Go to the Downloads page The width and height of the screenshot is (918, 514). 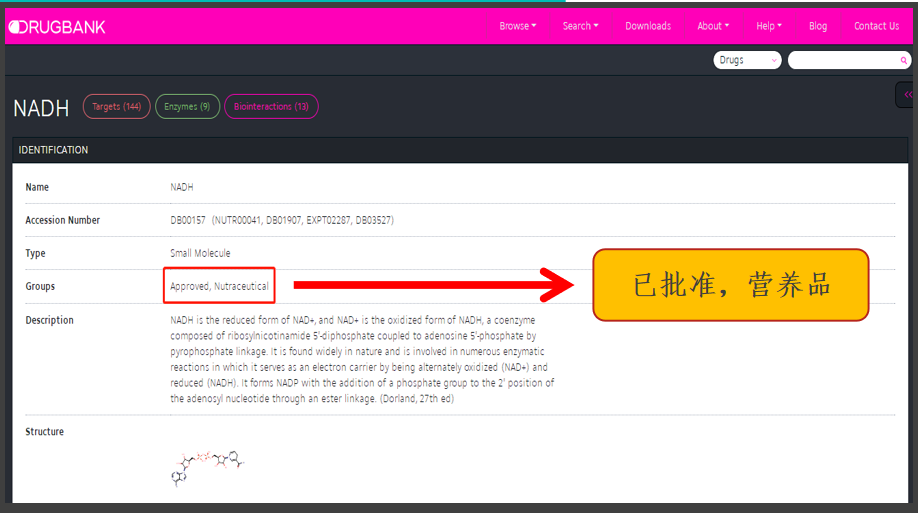[x=648, y=26]
